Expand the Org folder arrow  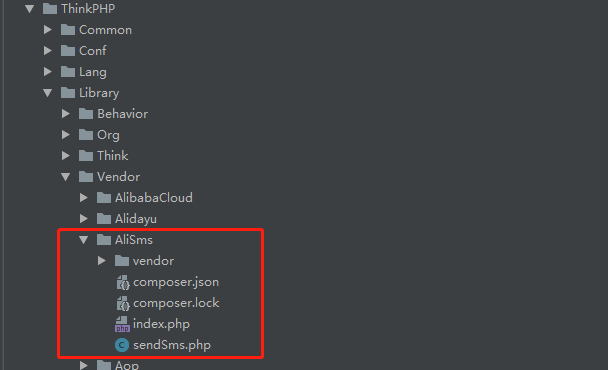click(x=66, y=135)
